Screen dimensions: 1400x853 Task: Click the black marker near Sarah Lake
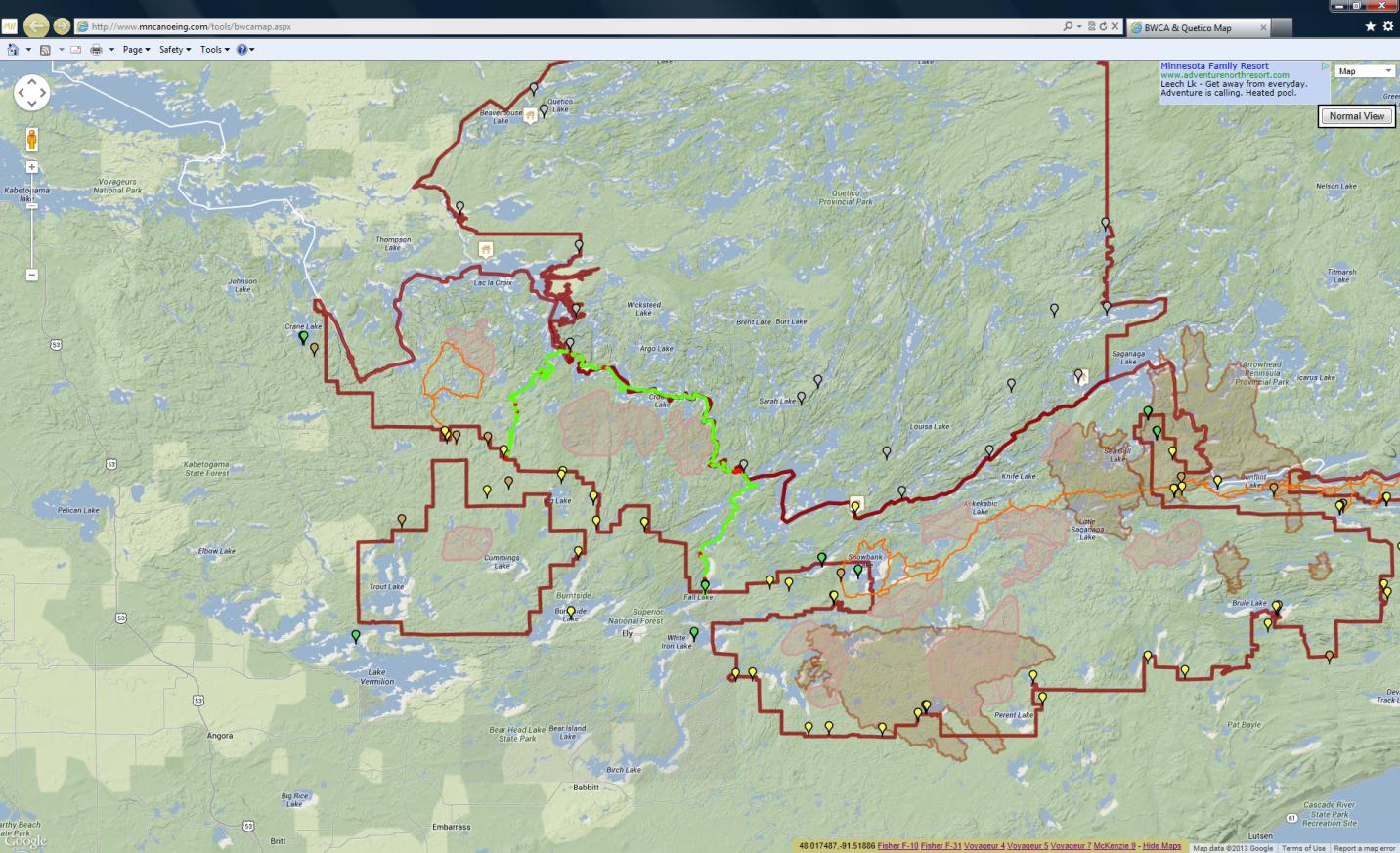802,398
